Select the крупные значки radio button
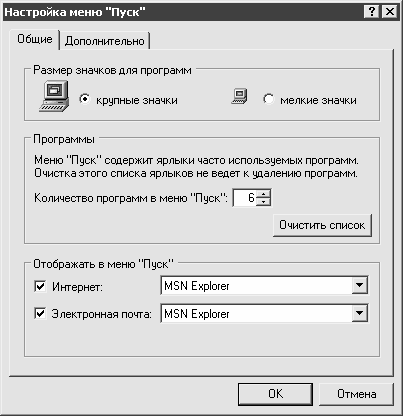The height and width of the screenshot is (416, 403). (x=85, y=99)
